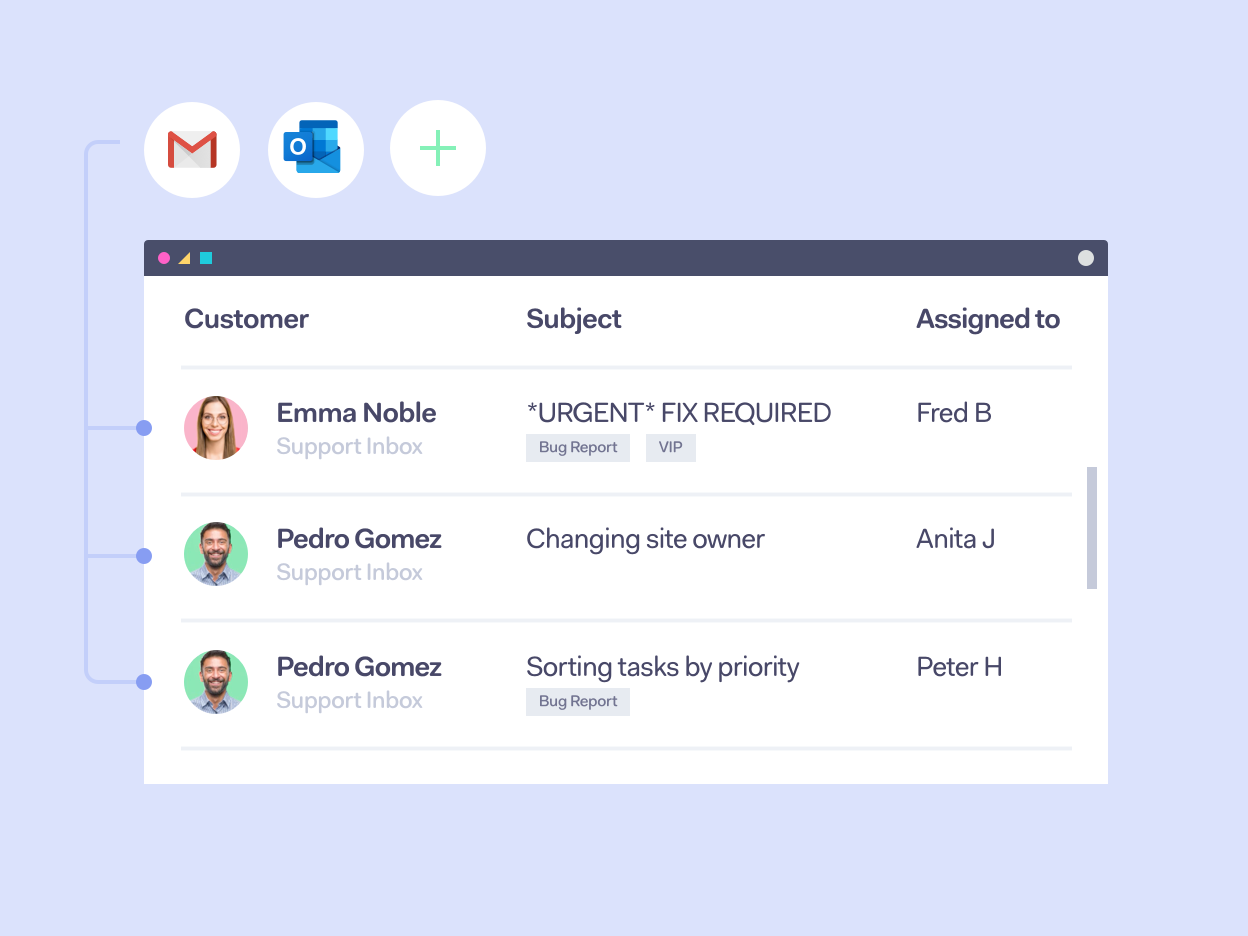This screenshot has width=1248, height=936.
Task: Click Bug Report tag under Sorting tasks
Action: point(578,702)
